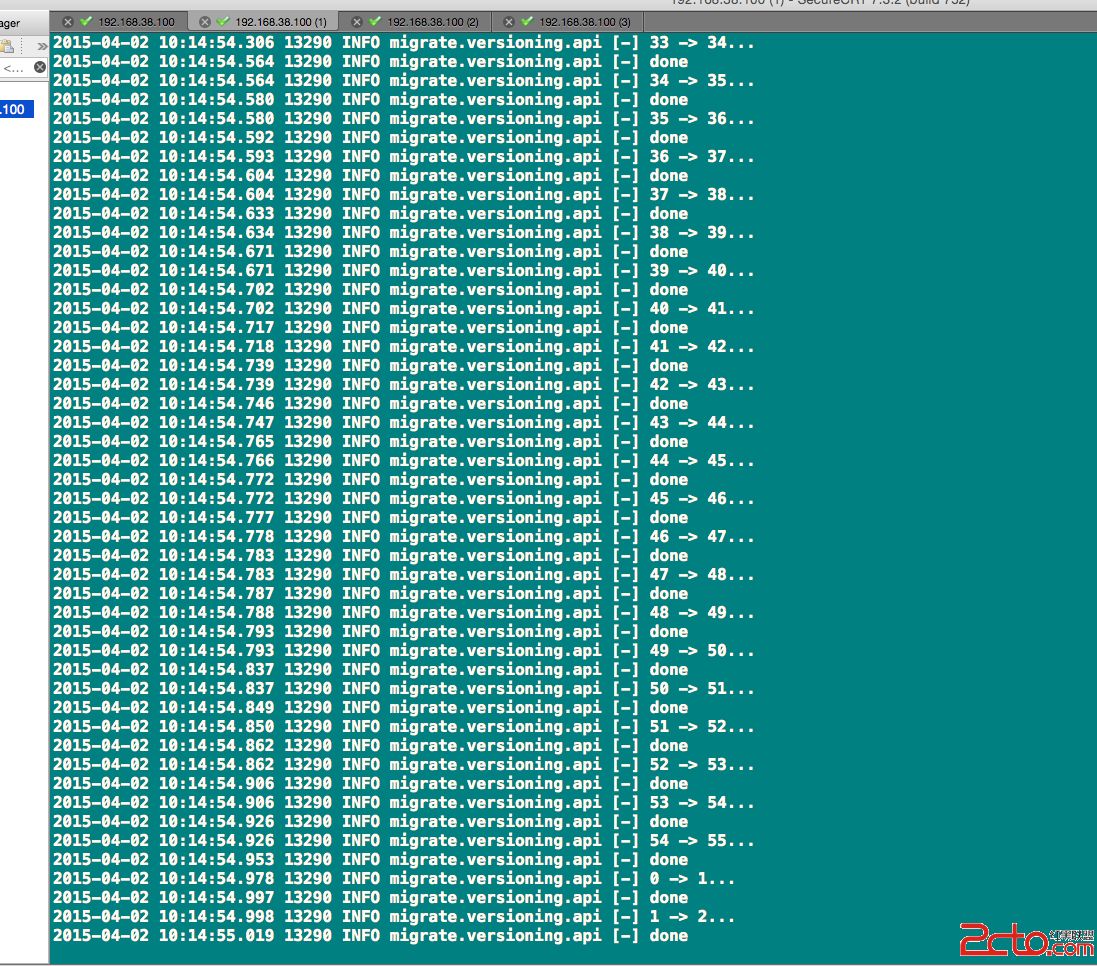Image resolution: width=1097 pixels, height=966 pixels.
Task: Close the 192.168.38.100 (3) tab
Action: pos(509,22)
